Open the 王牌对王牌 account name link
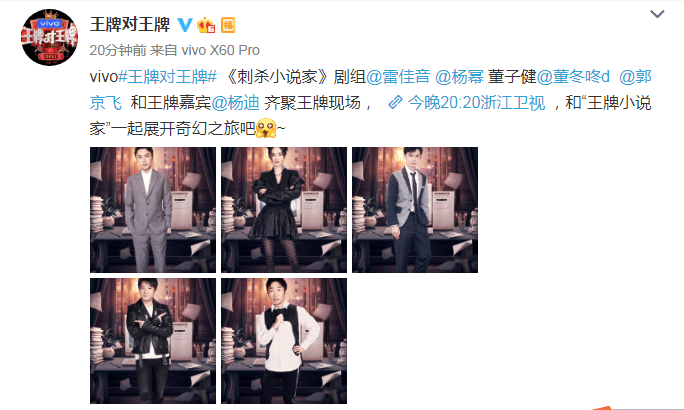This screenshot has width=684, height=410. 130,24
